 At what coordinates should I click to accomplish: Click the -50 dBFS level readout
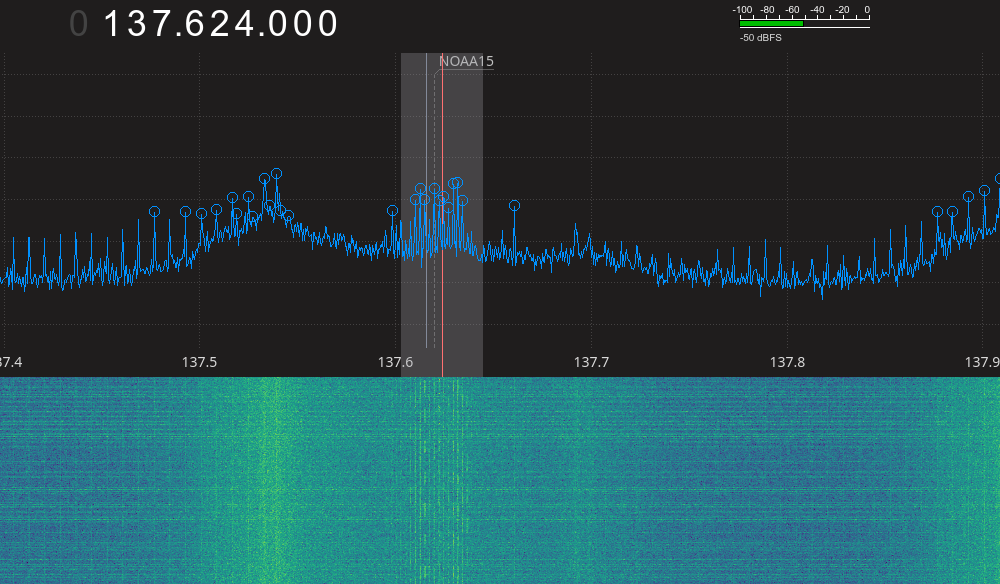click(761, 37)
